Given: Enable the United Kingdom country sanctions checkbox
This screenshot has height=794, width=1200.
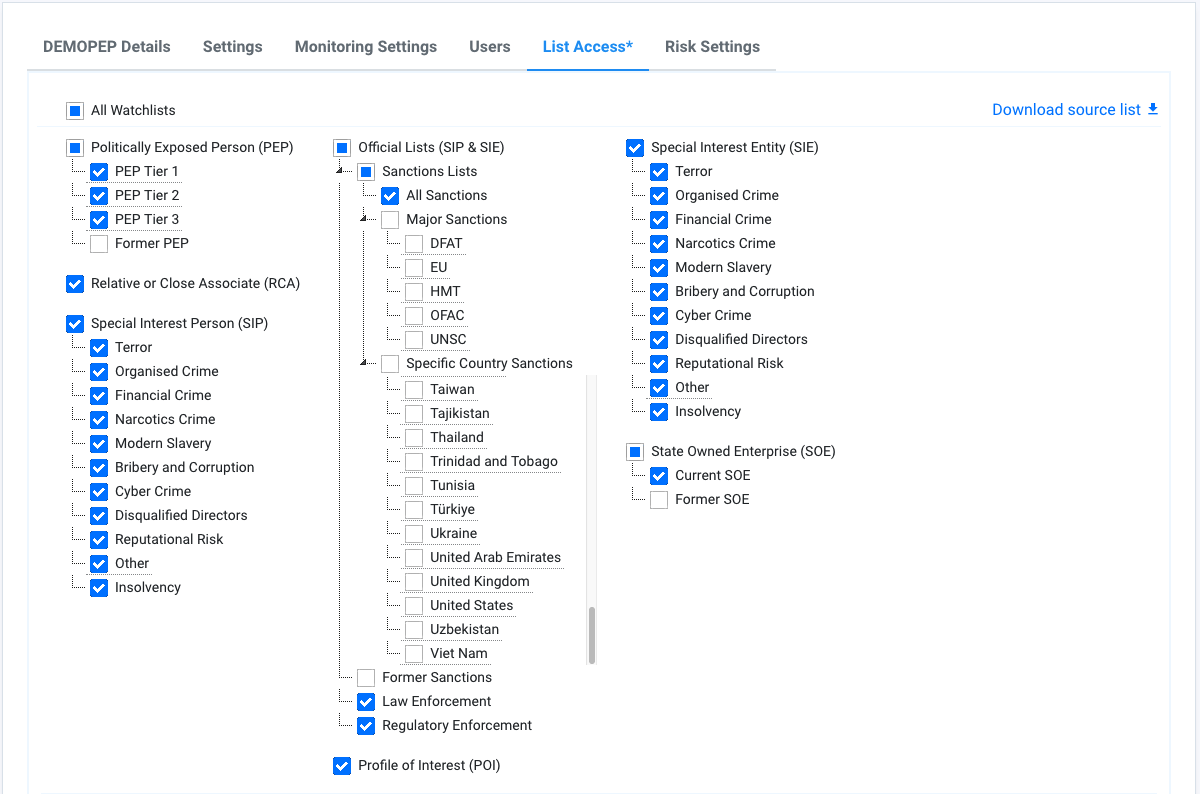Looking at the screenshot, I should coord(414,582).
